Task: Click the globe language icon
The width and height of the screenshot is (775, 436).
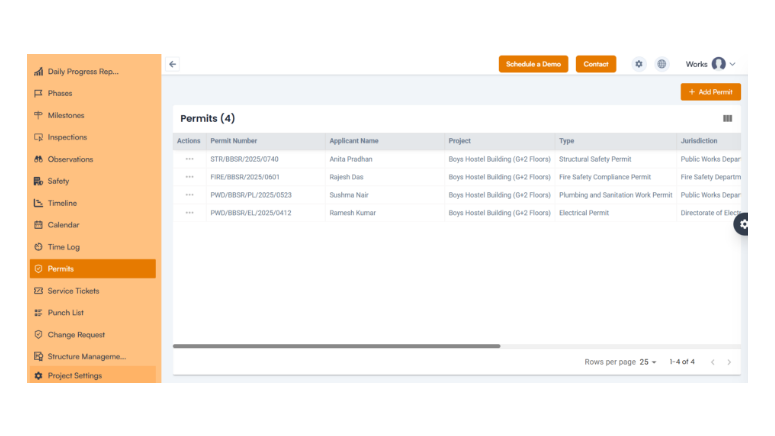Action: pyautogui.click(x=662, y=64)
